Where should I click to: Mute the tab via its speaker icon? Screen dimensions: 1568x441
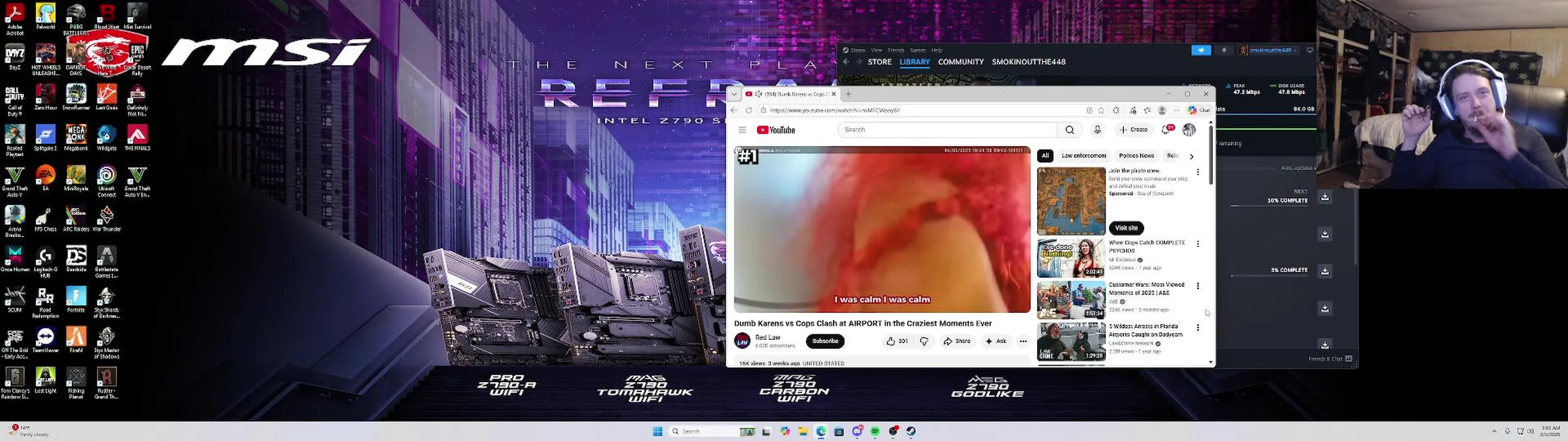click(758, 94)
